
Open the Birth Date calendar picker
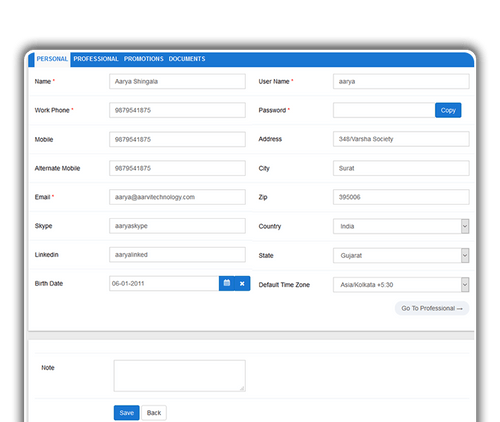(227, 283)
